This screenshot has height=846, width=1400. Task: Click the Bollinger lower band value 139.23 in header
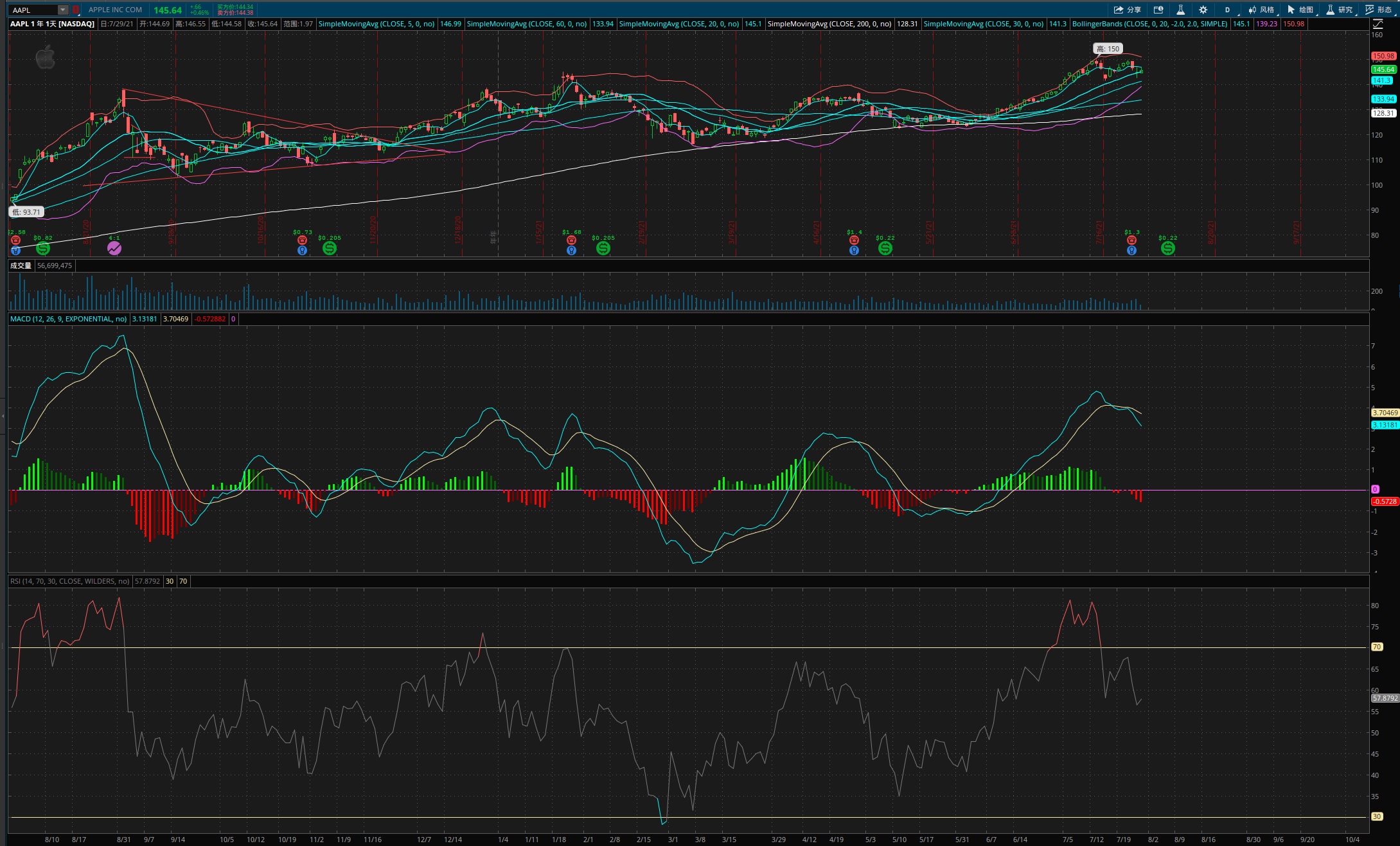(x=1266, y=24)
